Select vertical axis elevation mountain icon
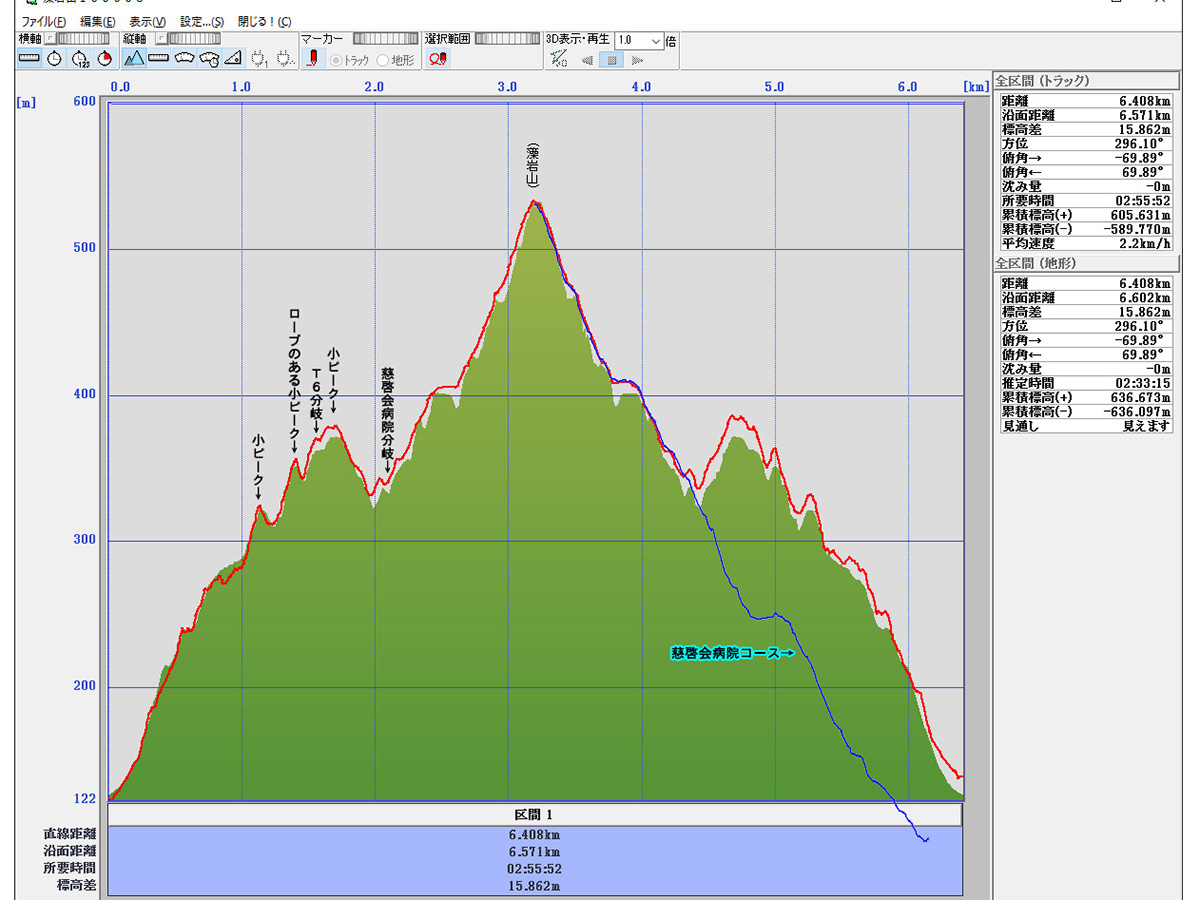 tap(134, 59)
